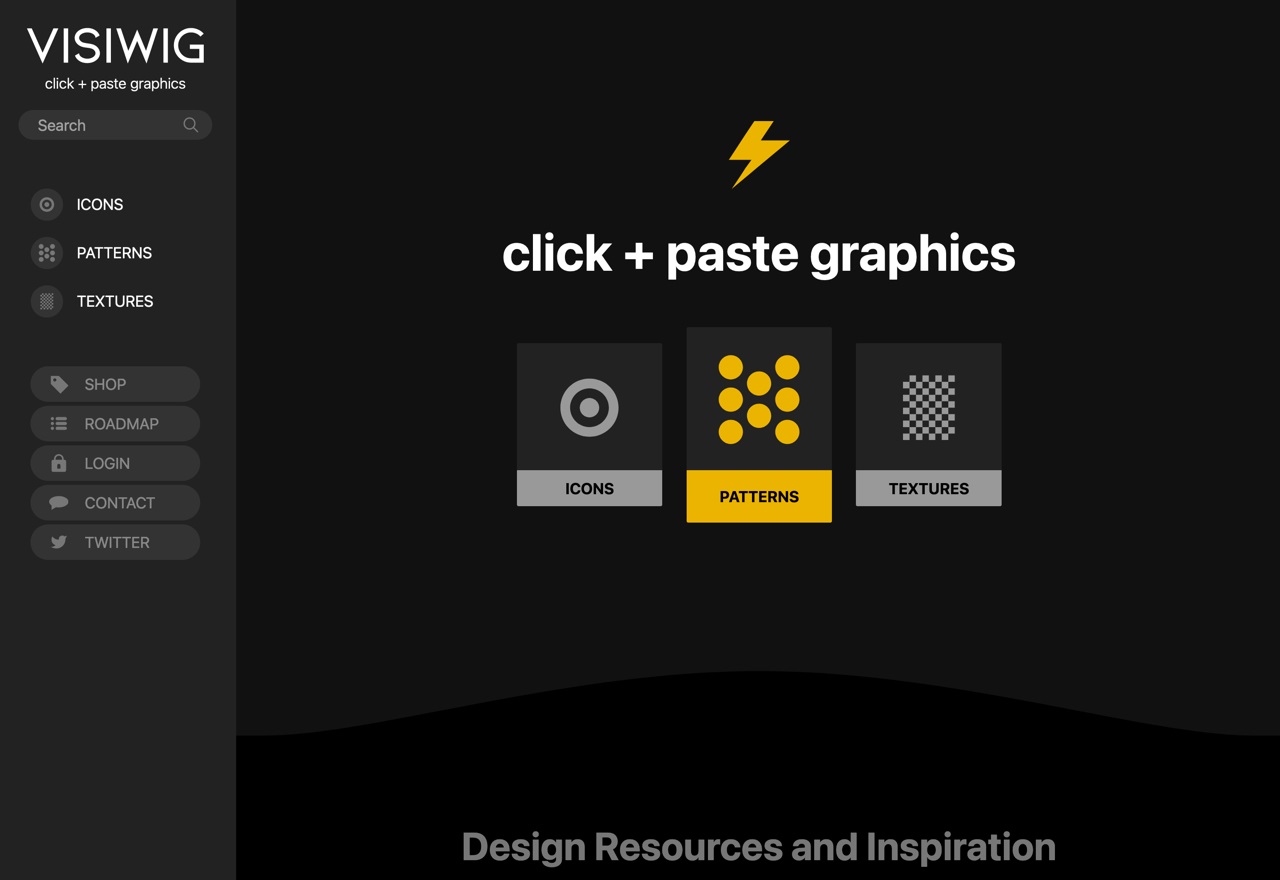Viewport: 1280px width, 880px height.
Task: Open TEXTURES from the sidebar menu
Action: click(115, 301)
